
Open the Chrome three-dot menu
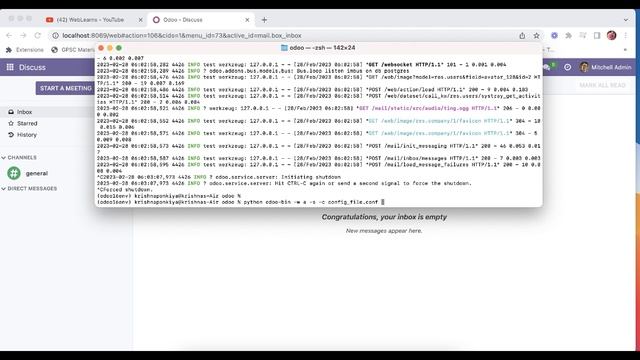[x=625, y=36]
